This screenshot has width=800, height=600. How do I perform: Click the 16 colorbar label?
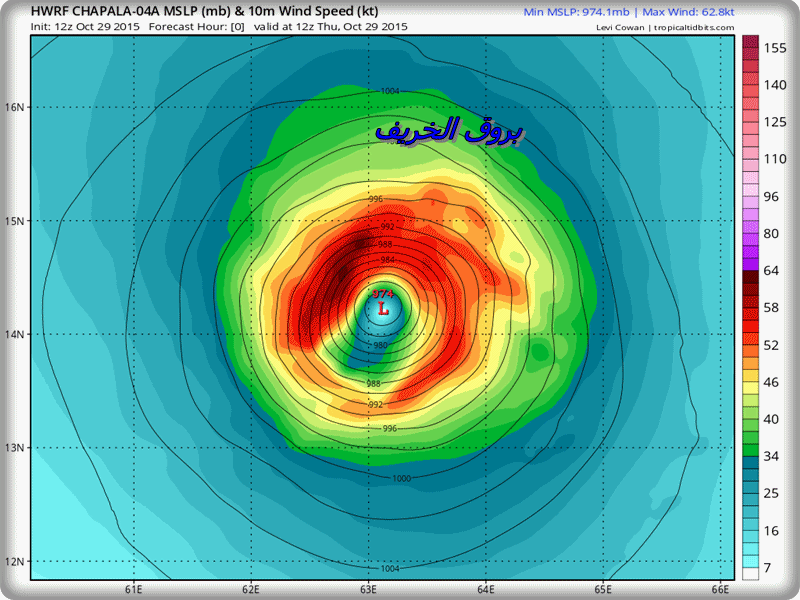(x=771, y=531)
